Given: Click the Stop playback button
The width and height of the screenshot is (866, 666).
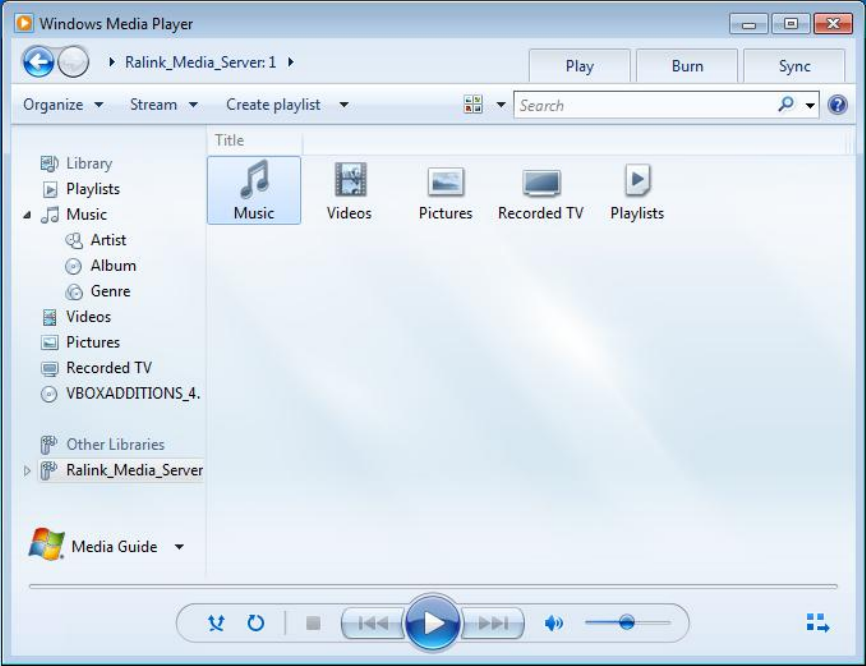Looking at the screenshot, I should [313, 623].
